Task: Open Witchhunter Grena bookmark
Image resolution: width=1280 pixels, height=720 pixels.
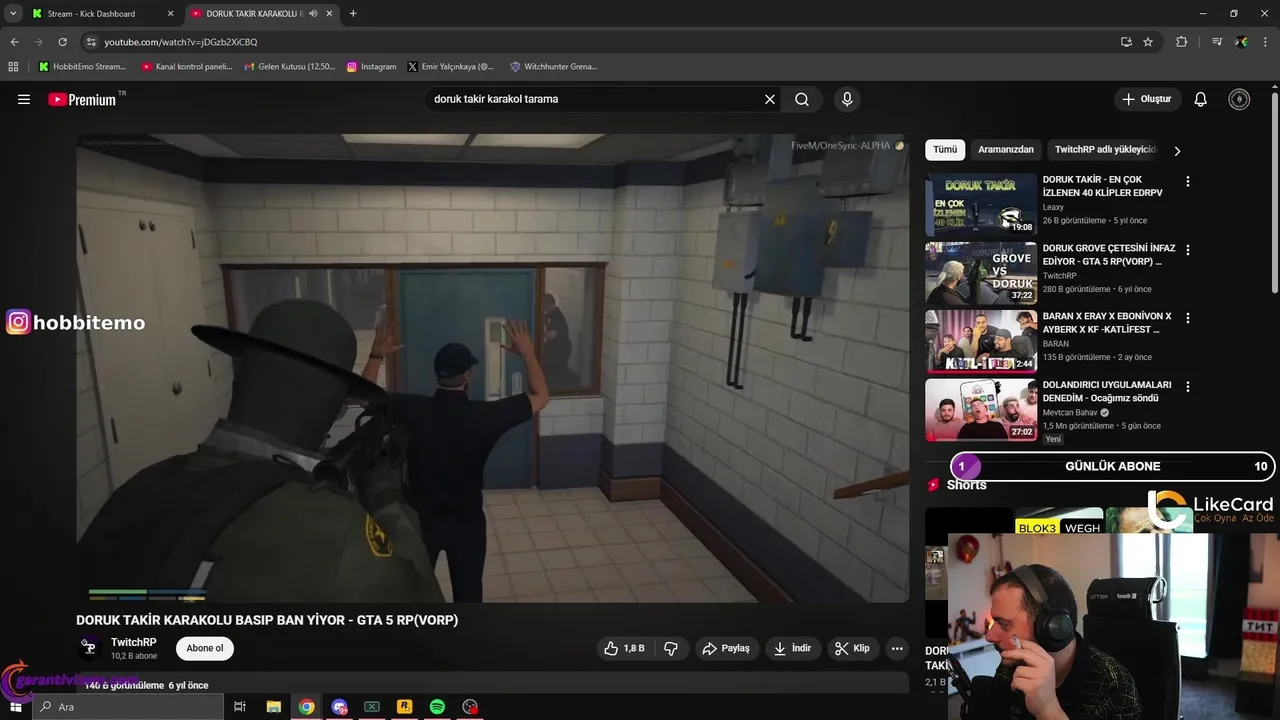Action: click(x=554, y=66)
